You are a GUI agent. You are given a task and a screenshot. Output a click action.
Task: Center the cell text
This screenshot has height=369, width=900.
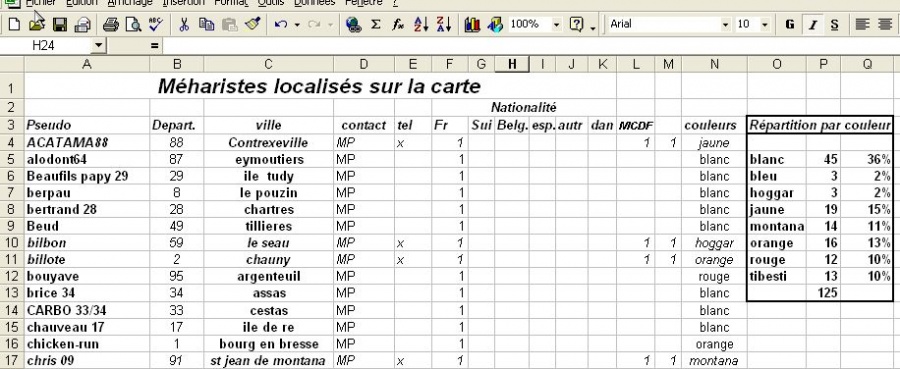tap(885, 25)
